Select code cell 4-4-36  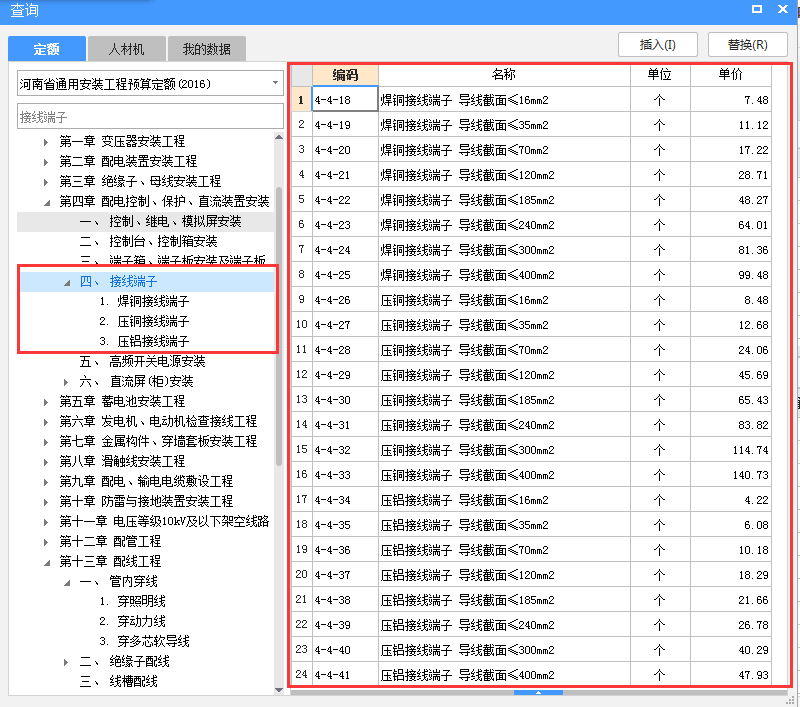click(x=345, y=550)
